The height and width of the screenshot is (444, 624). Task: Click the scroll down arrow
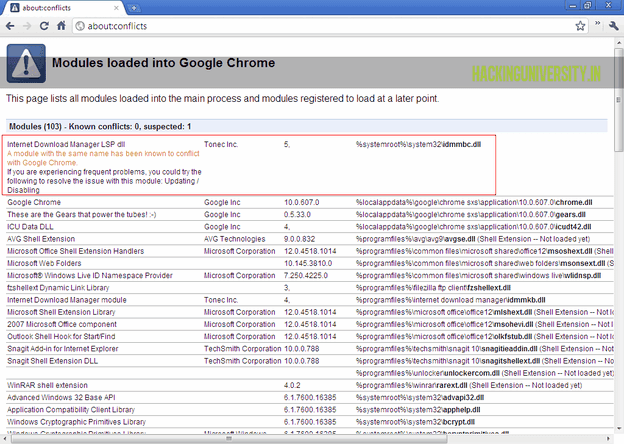(x=619, y=429)
